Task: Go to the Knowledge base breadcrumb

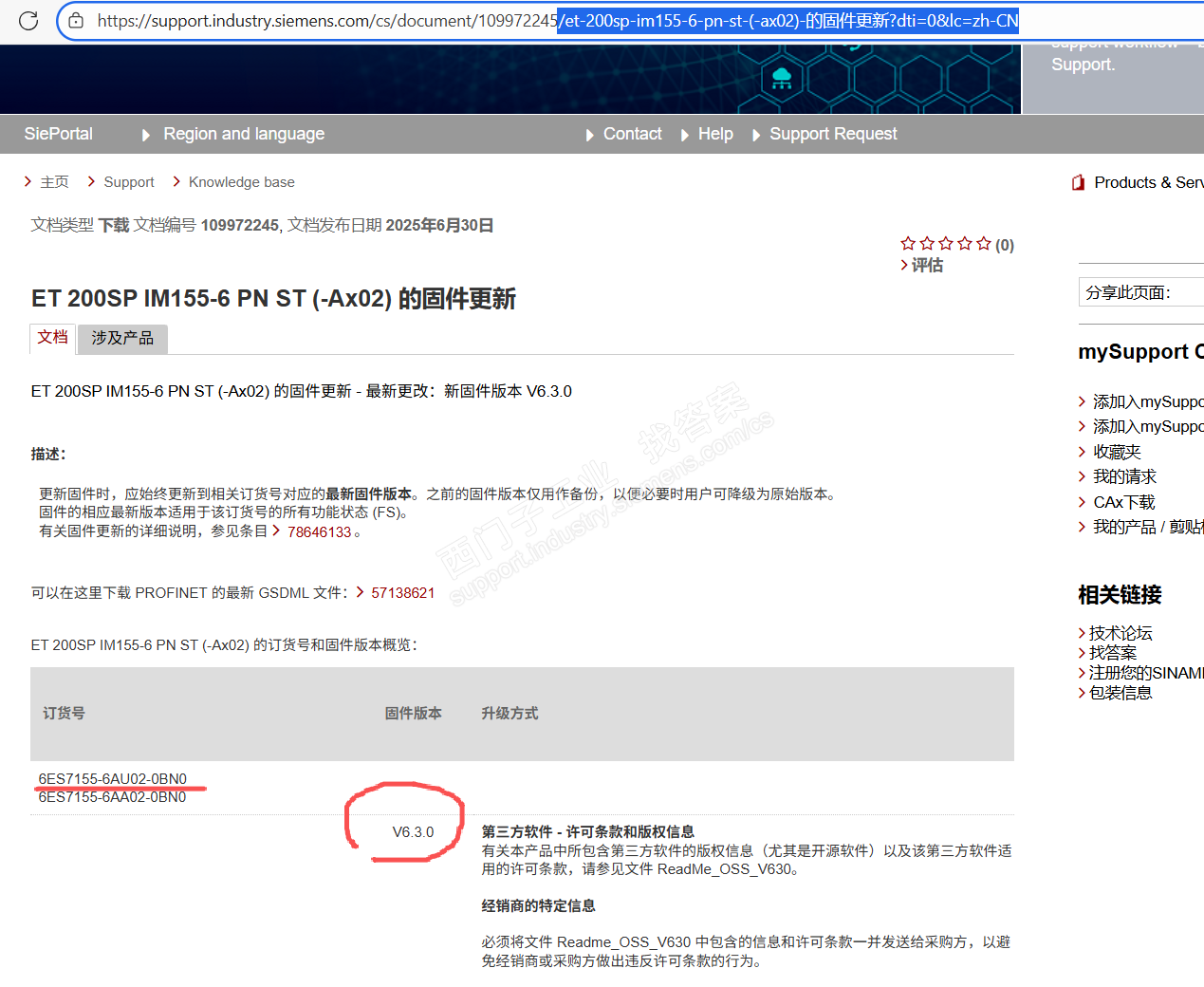Action: point(242,181)
